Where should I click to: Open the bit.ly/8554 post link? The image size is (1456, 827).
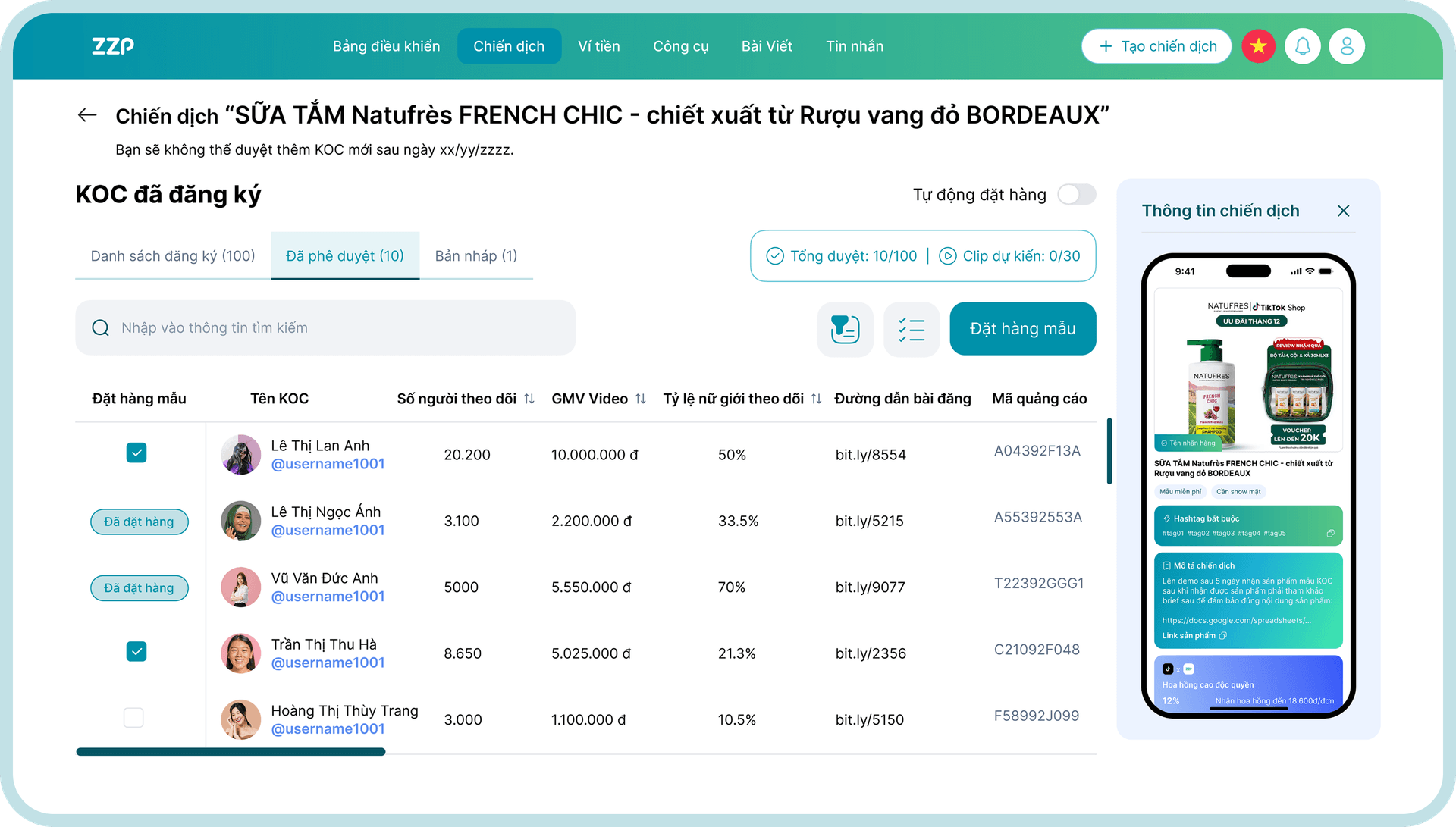(871, 455)
